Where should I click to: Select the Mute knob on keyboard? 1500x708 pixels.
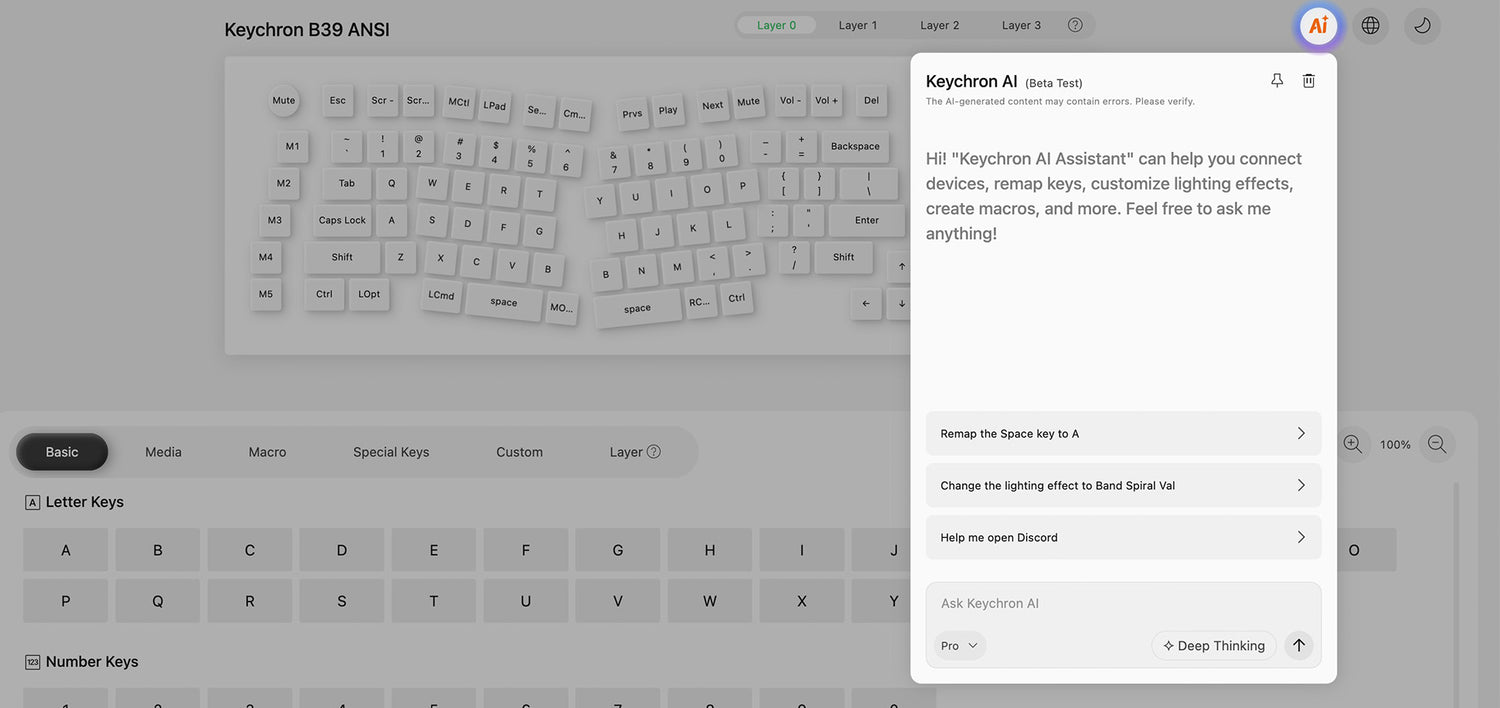coord(284,100)
